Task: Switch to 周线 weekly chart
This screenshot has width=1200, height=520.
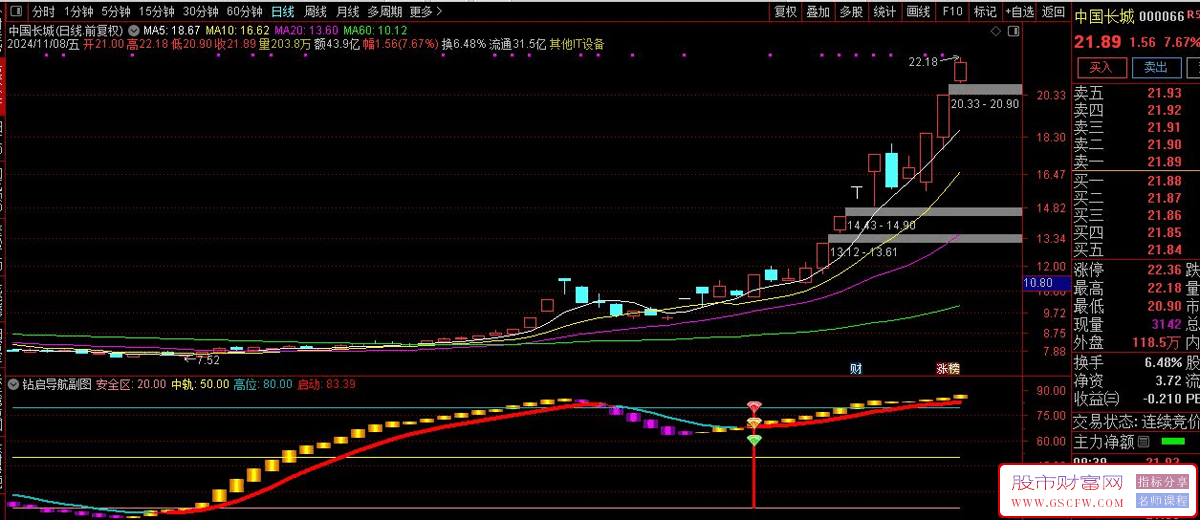Action: click(315, 12)
